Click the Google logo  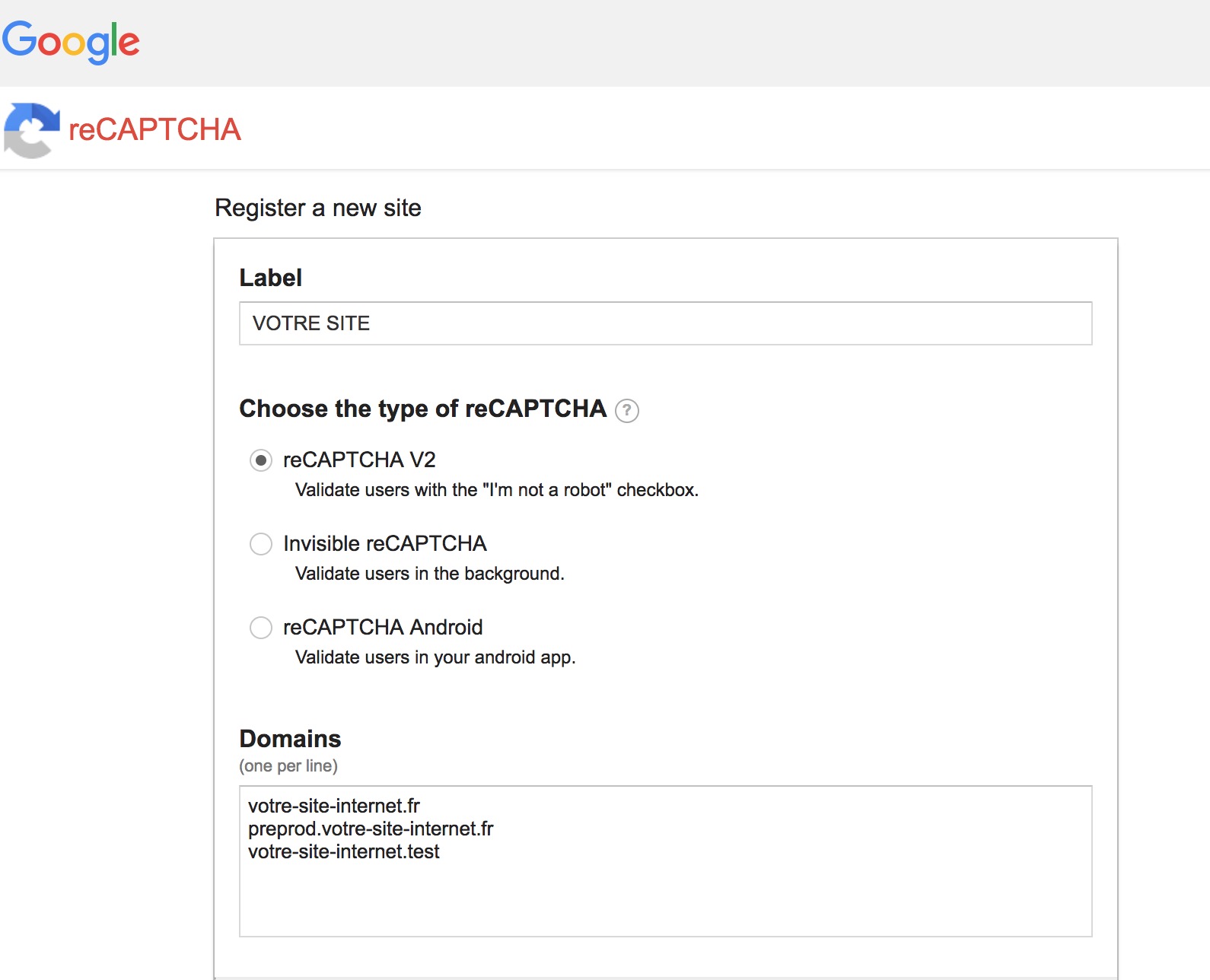click(71, 42)
